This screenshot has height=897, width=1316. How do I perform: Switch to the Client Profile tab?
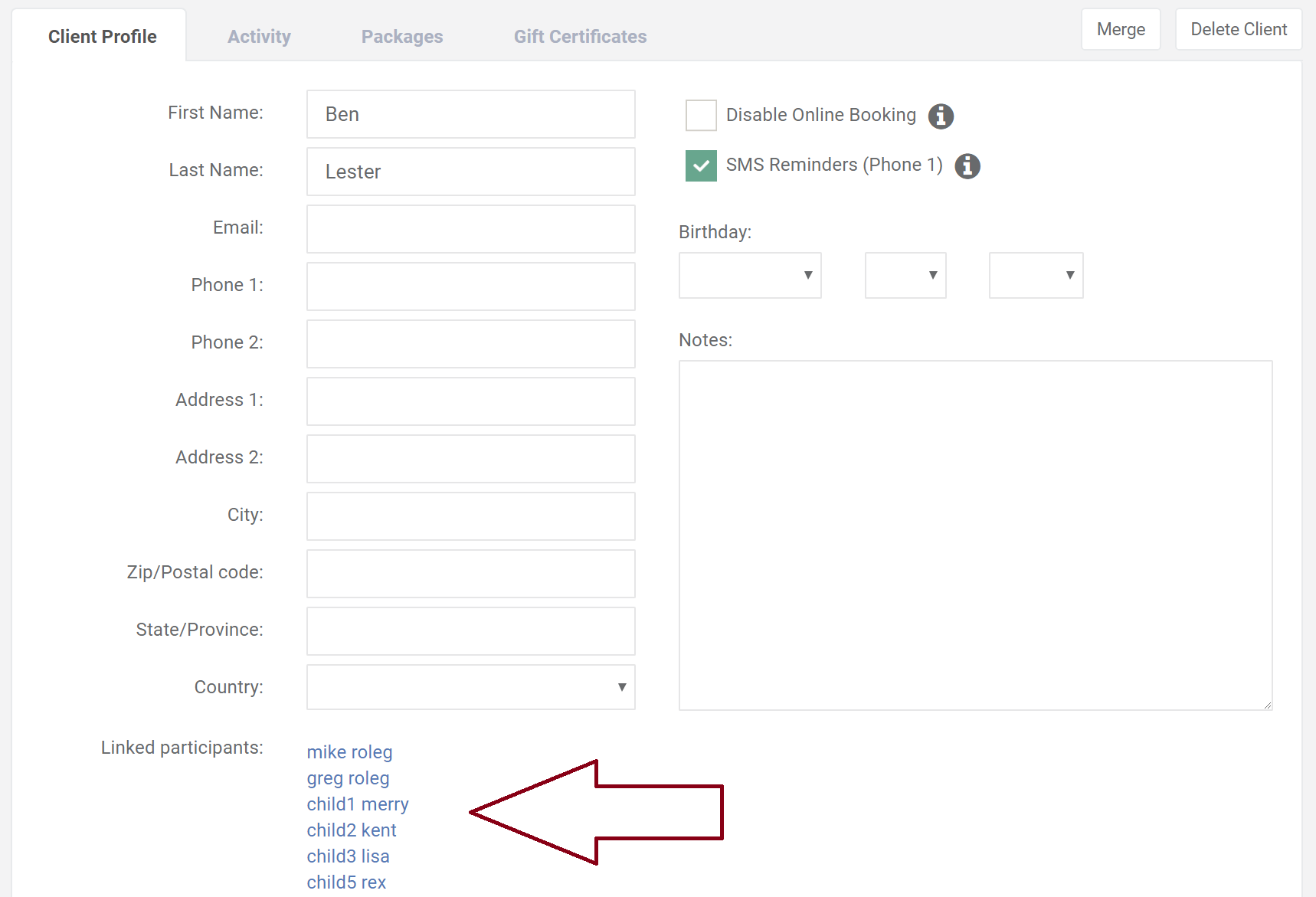tap(102, 37)
